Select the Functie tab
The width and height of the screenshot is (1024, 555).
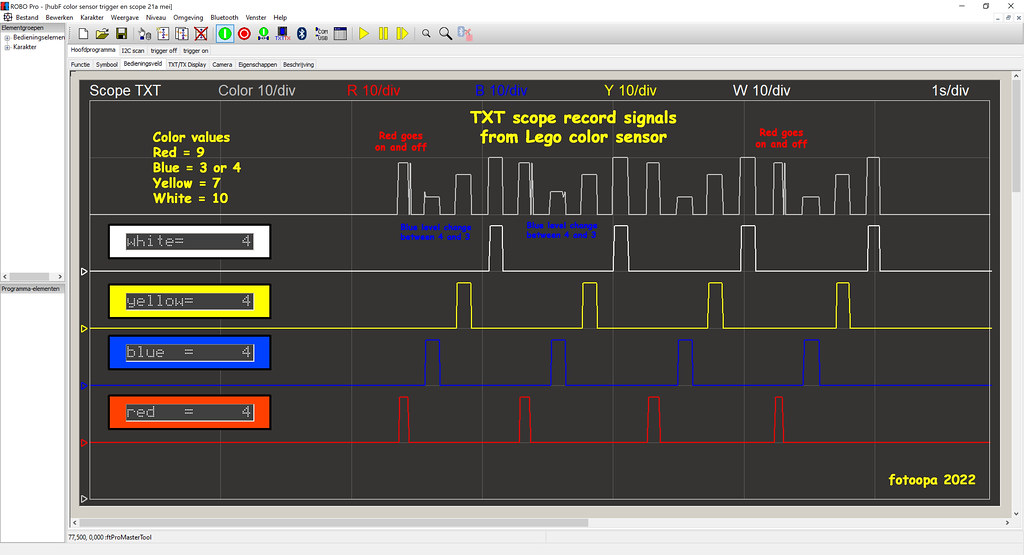point(80,65)
